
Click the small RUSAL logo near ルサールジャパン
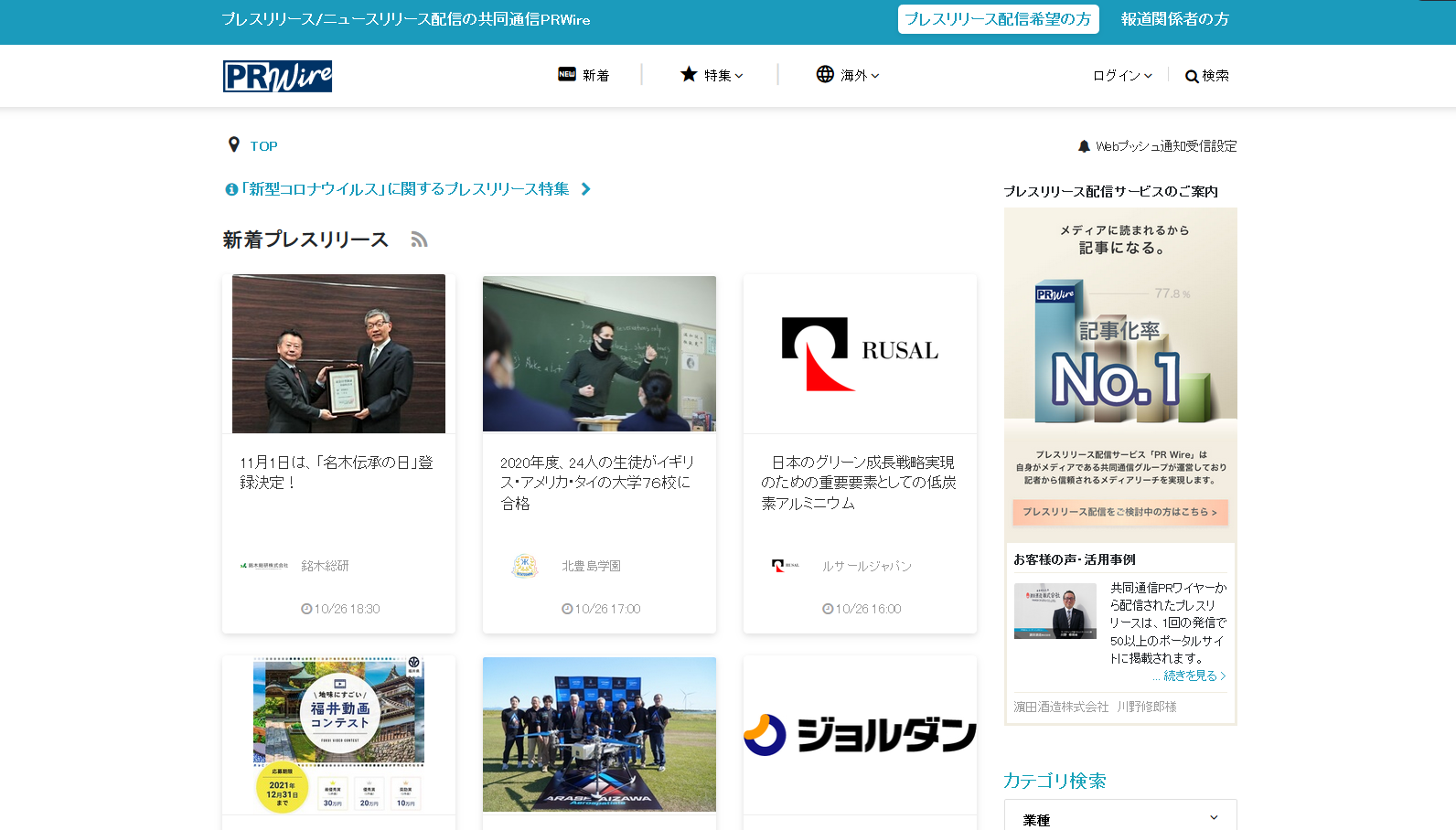[x=786, y=566]
